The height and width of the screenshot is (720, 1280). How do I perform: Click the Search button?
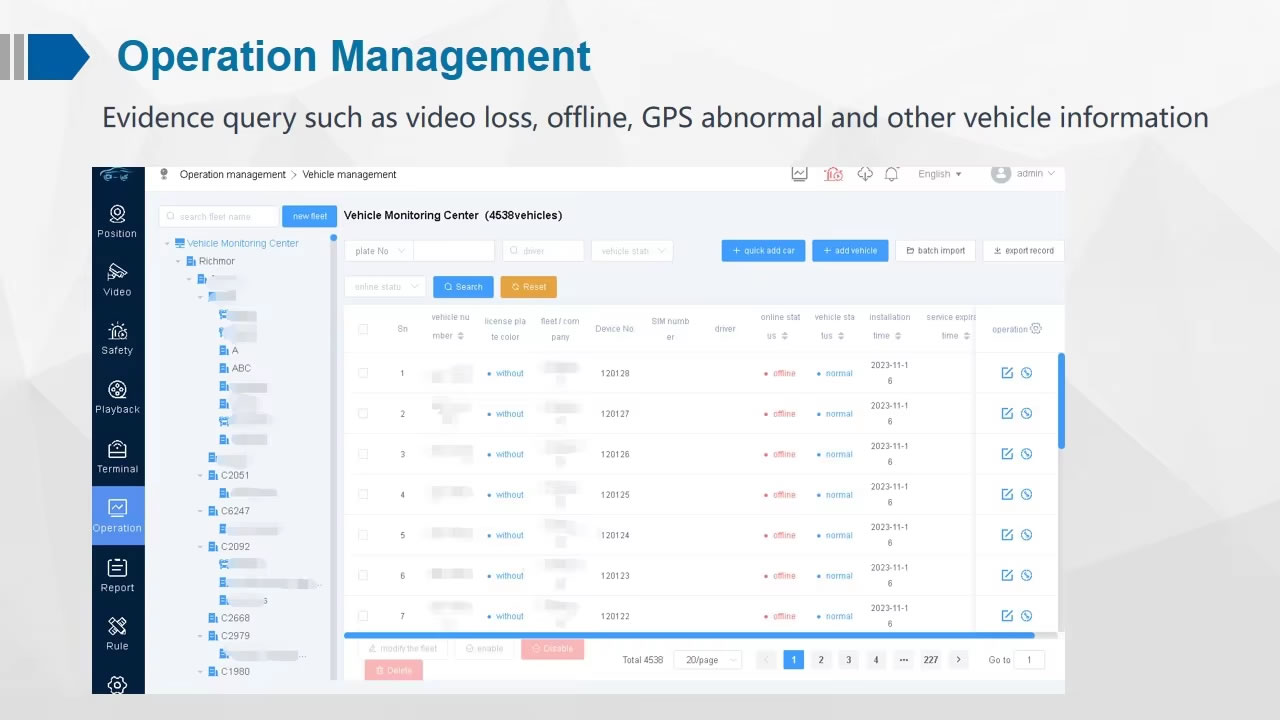(463, 287)
